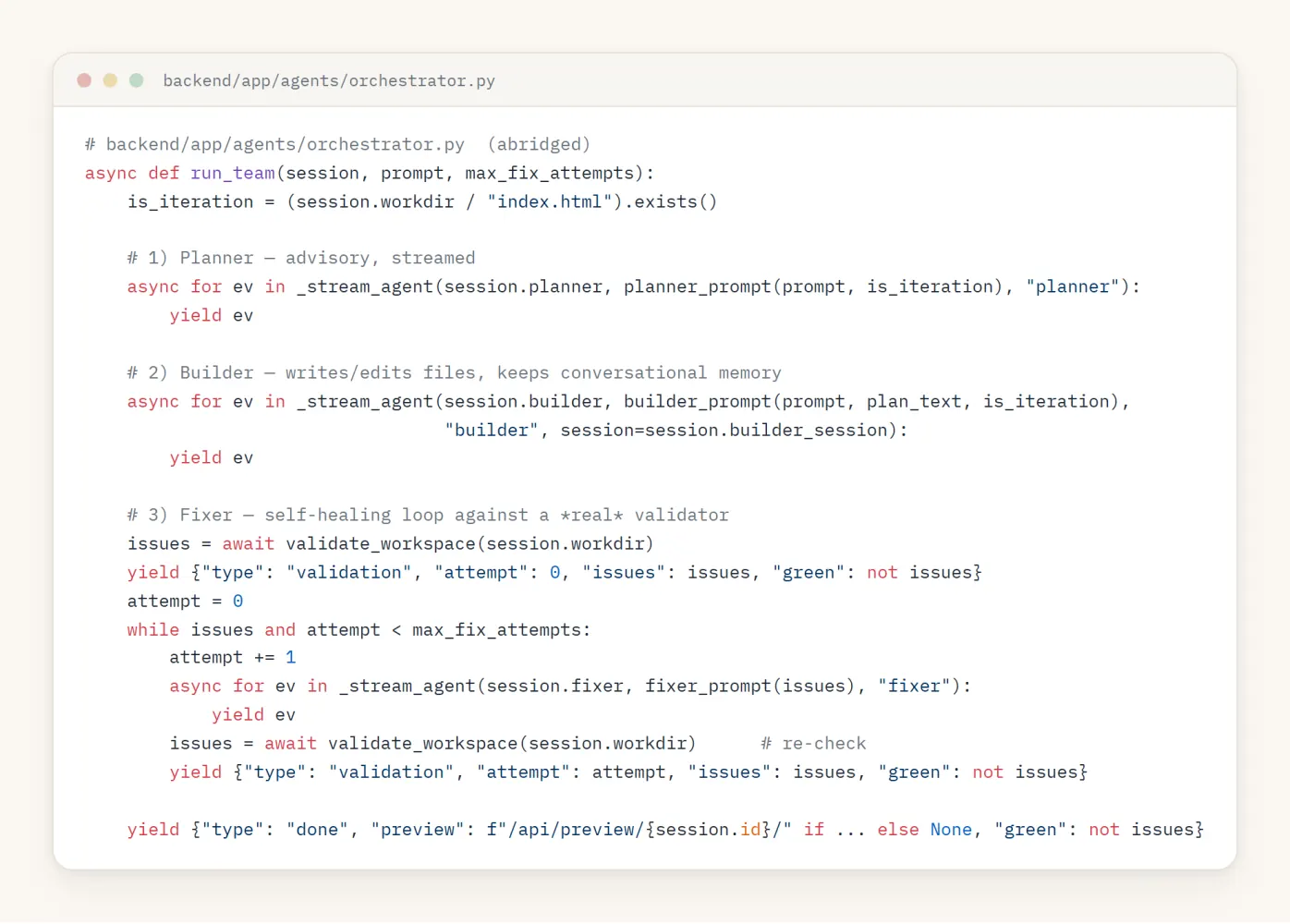Click the "# 3) Fixer" comment line
Screen dimensions: 1290x924
tap(428, 515)
